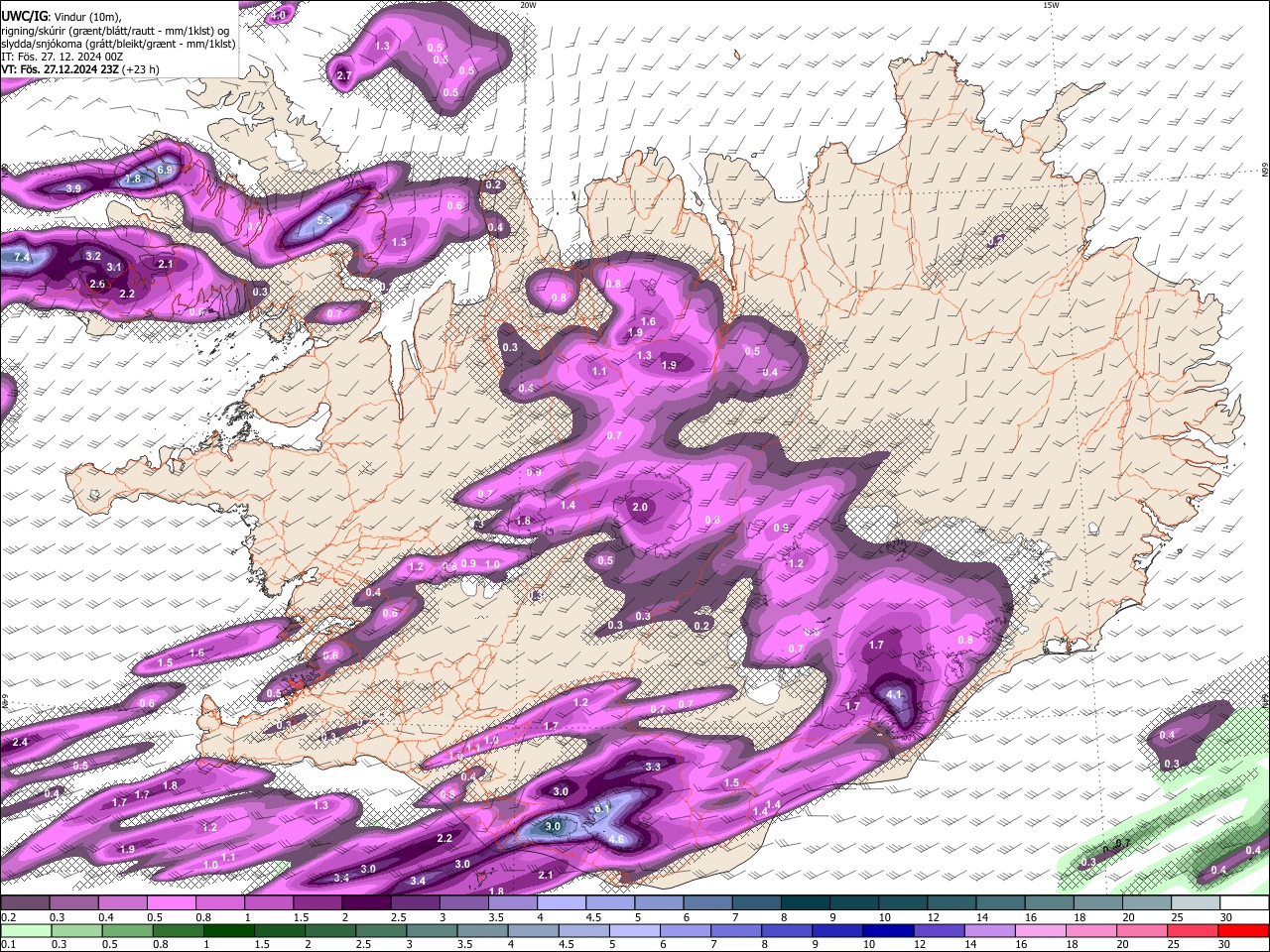Click the pale green first swatch of lower legend
Viewport: 1270px width, 952px height.
tap(26, 930)
